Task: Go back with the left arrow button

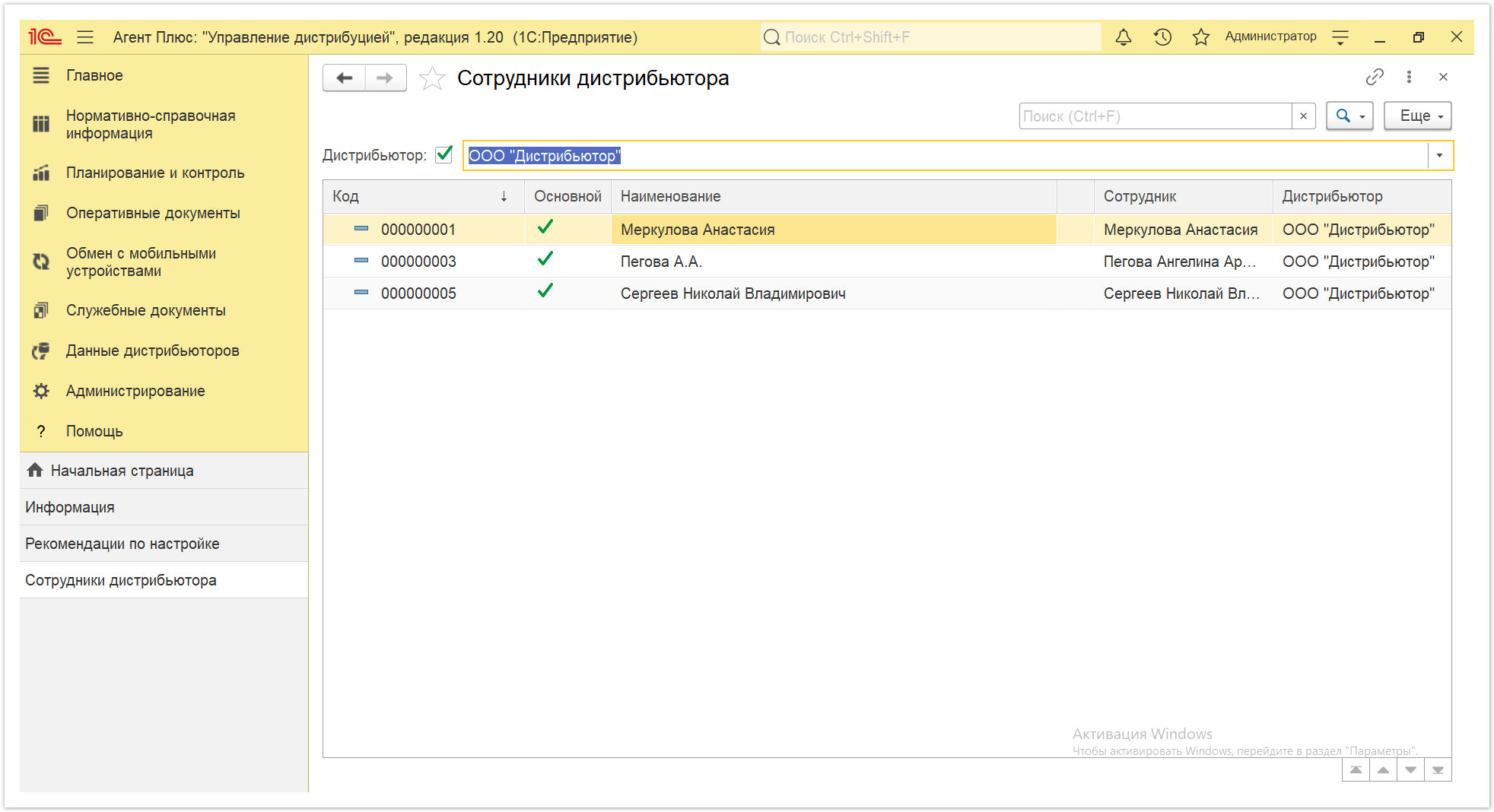Action: click(345, 78)
